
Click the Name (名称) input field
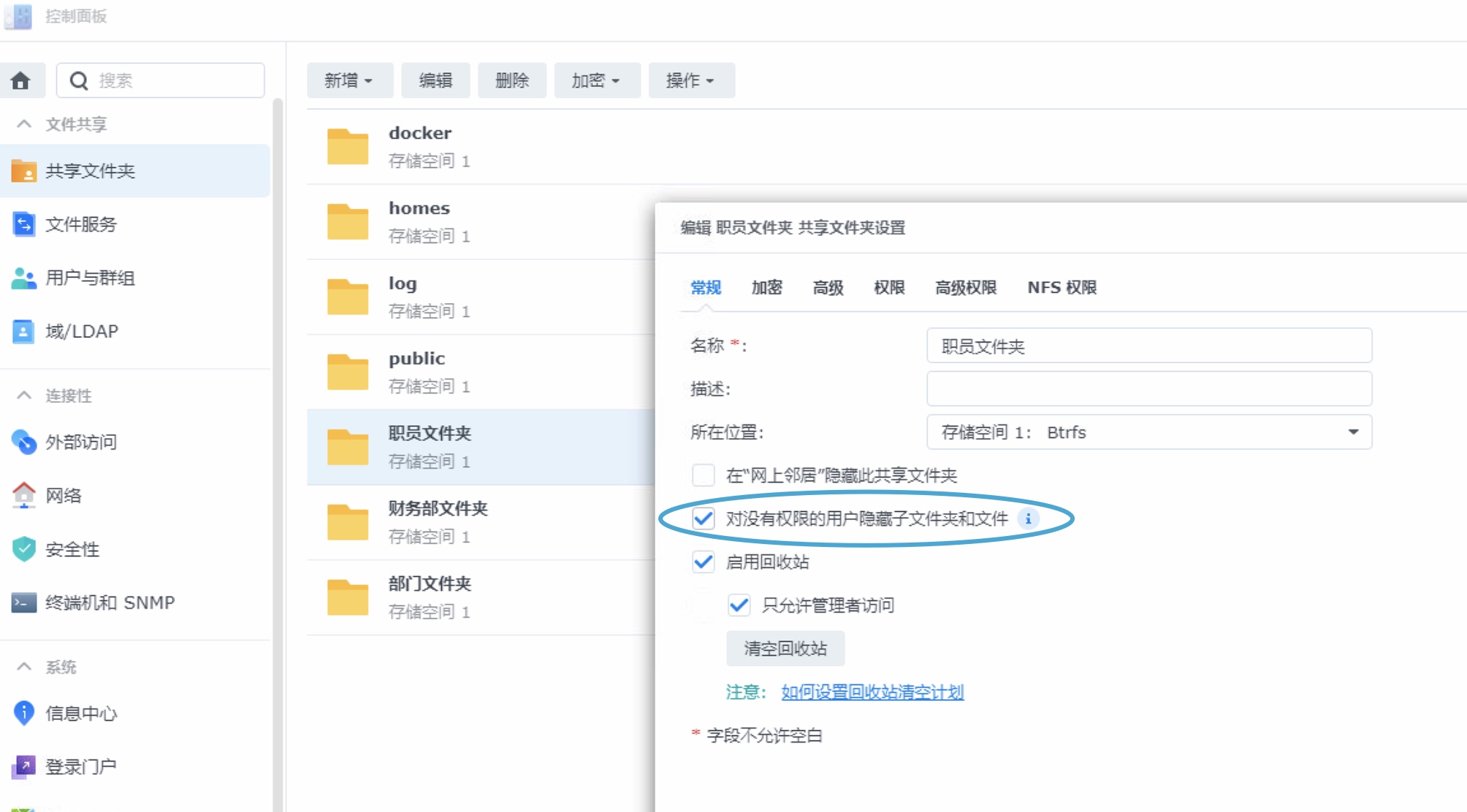(x=1149, y=345)
